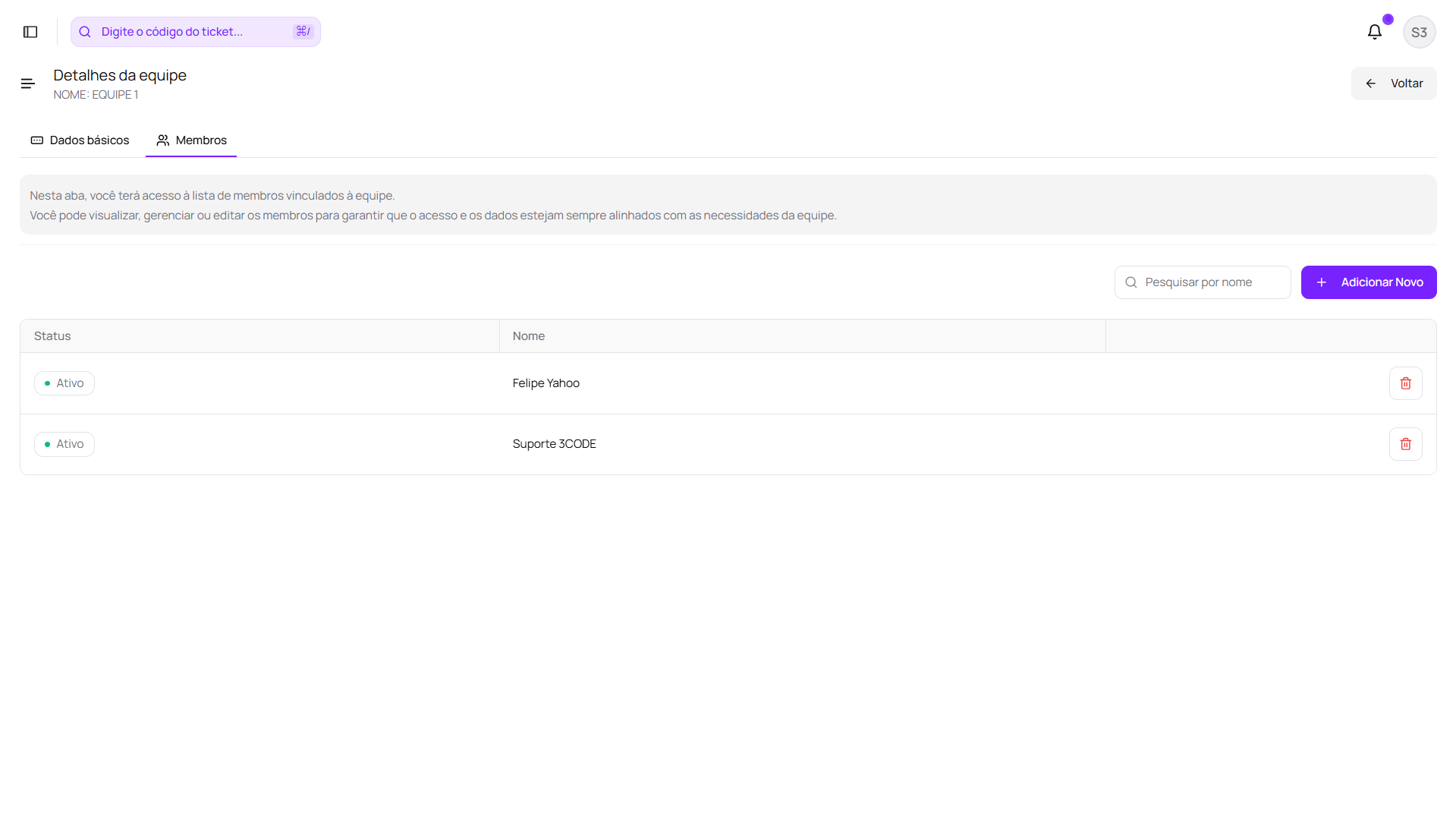Screen dimensions: 1456x819
Task: Click the Ativo badge for Felipe Yahoo
Action: [x=64, y=383]
